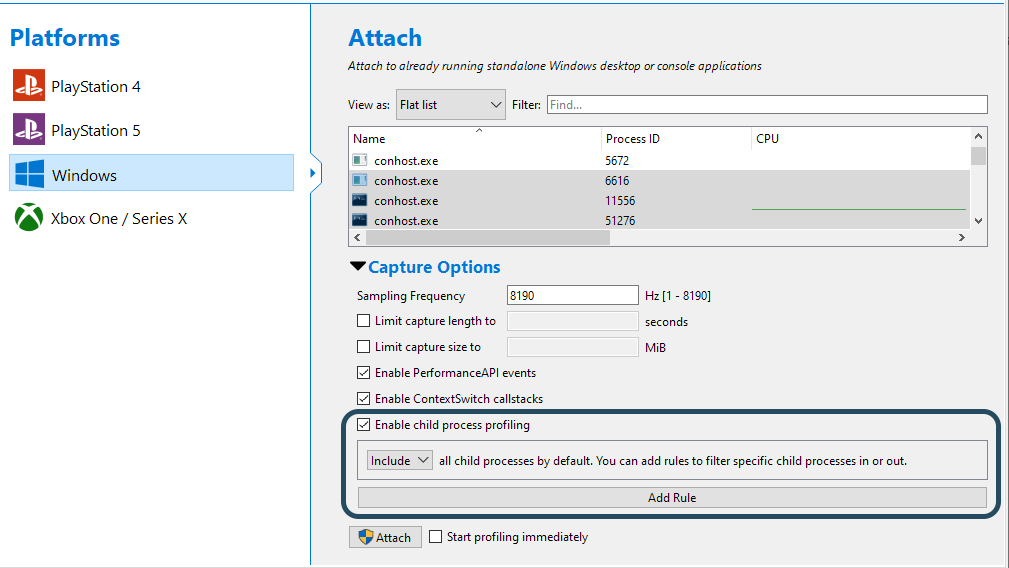The image size is (1009, 568).
Task: Sort process list by Process ID column
Action: 674,139
